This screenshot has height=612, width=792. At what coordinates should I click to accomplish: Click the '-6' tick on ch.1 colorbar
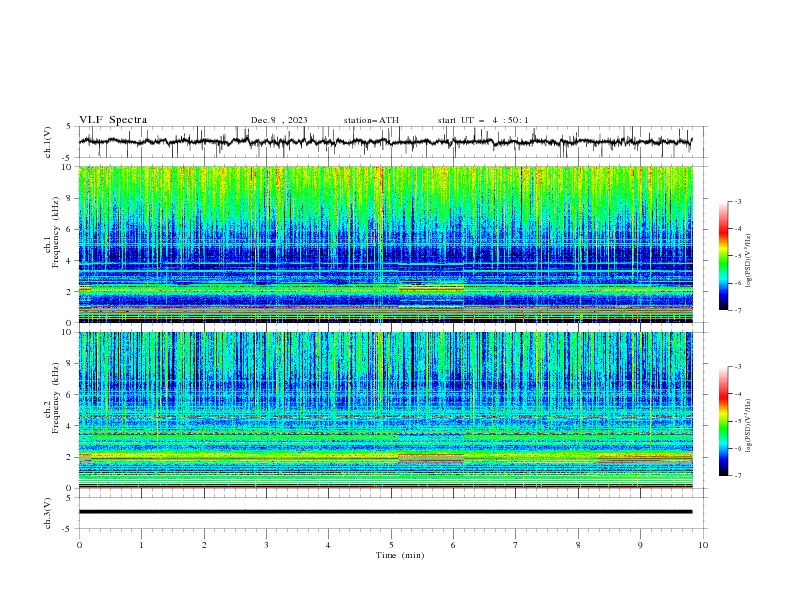point(737,283)
